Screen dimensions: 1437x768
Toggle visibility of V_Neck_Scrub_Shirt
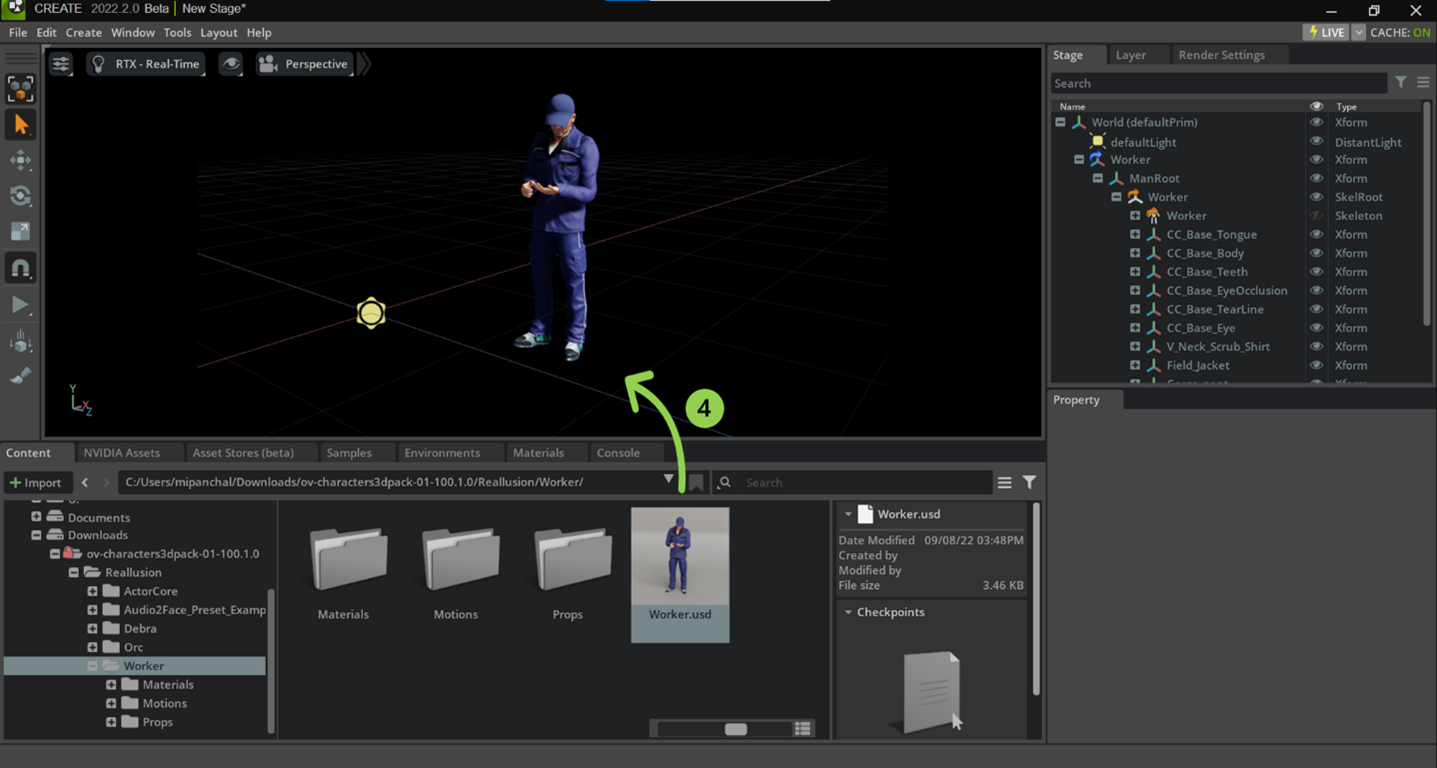pos(1316,346)
